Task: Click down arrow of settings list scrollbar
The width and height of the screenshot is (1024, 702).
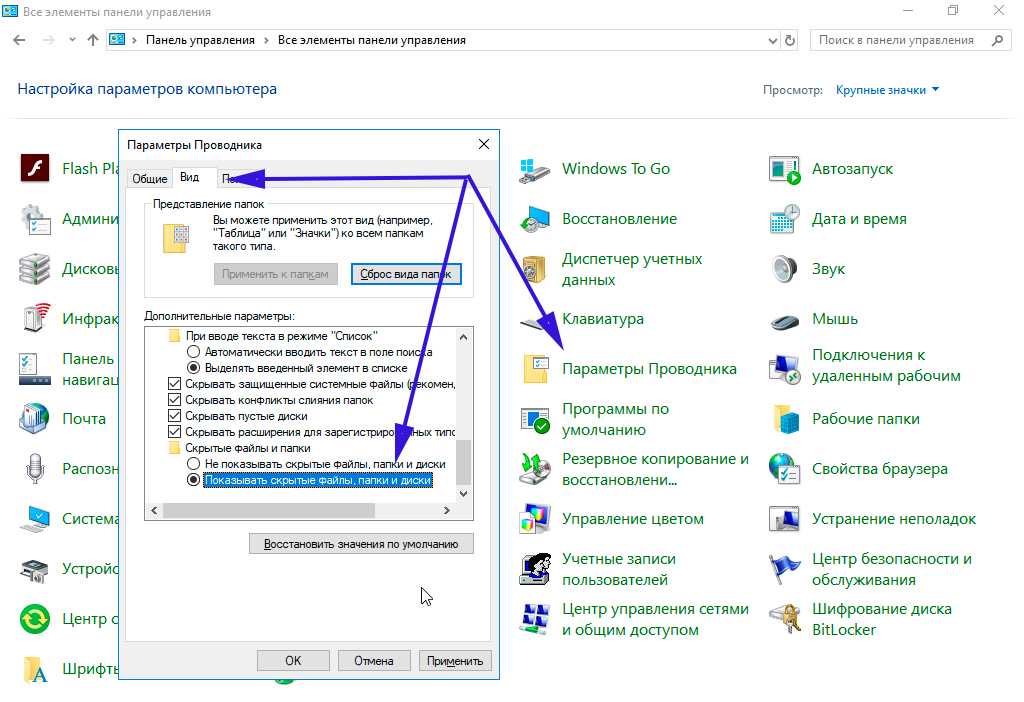Action: coord(463,494)
